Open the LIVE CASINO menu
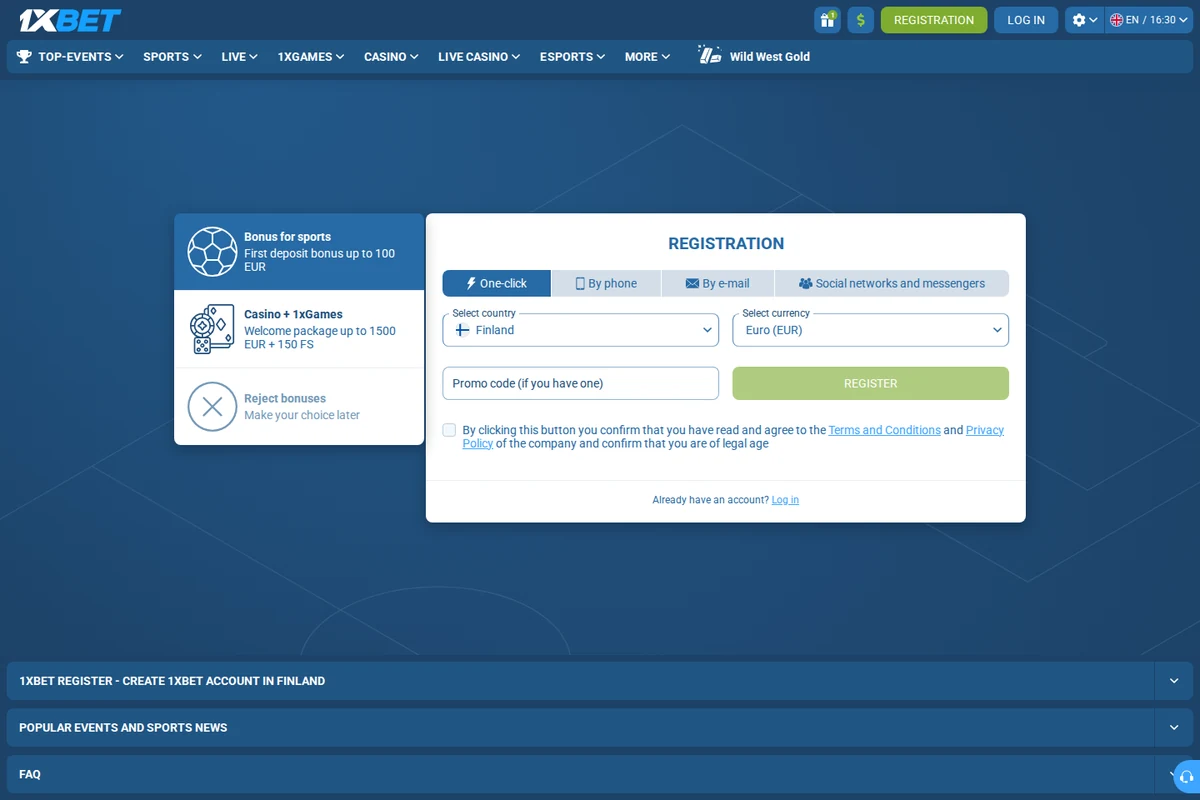Screen dimensions: 1200x800 [479, 57]
